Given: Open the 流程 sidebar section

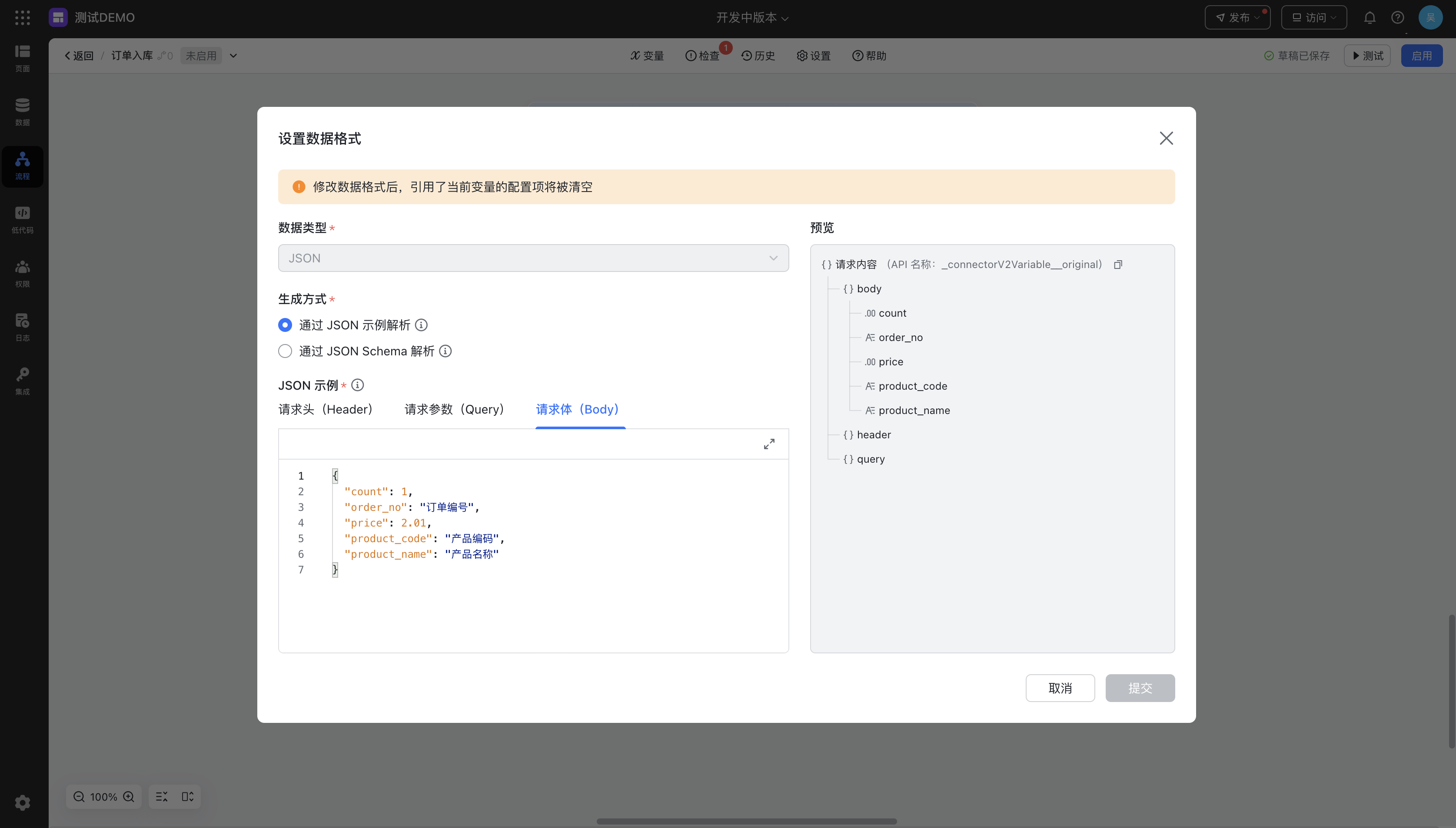Looking at the screenshot, I should click(x=22, y=166).
